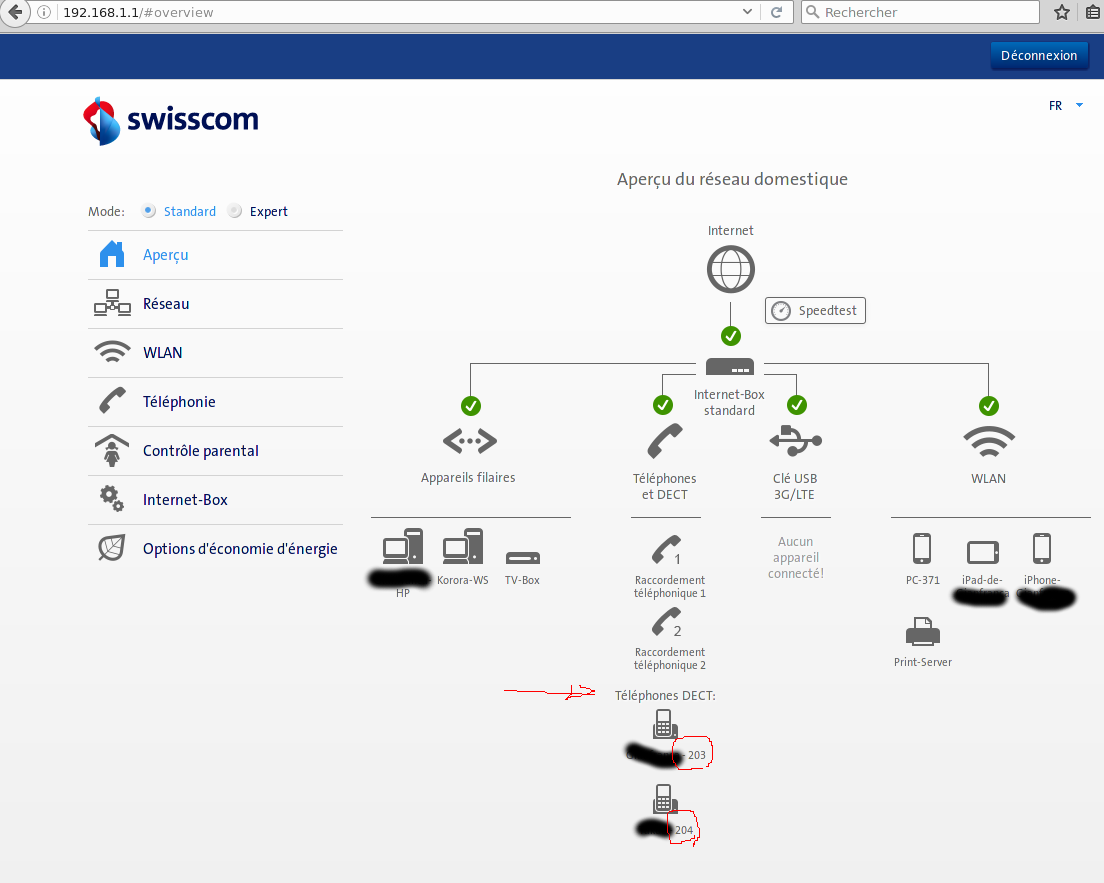Click the Contrôle parental icon
The image size is (1104, 883).
tap(112, 450)
